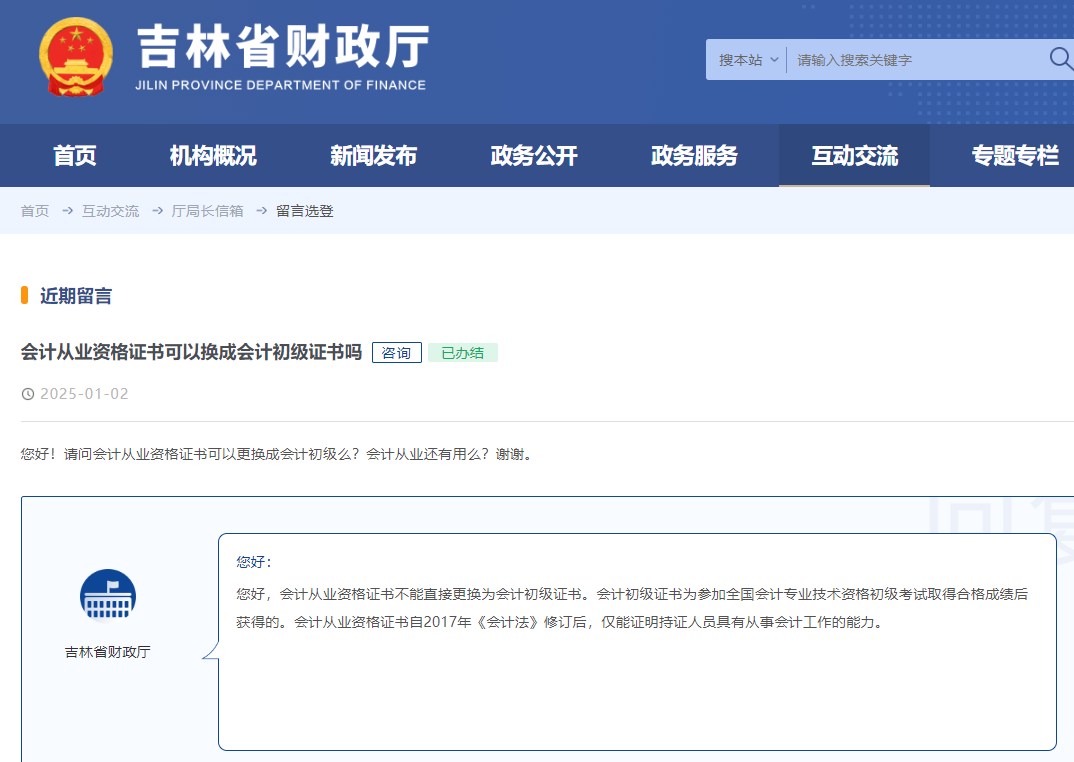This screenshot has width=1074, height=762.
Task: Open the 政务服务 navigation tab
Action: click(694, 156)
